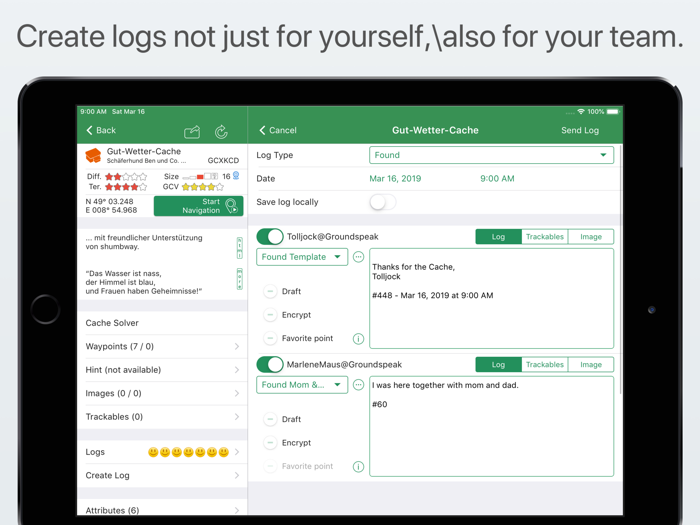This screenshot has height=525, width=700.
Task: Open Attributes (6) row
Action: [x=162, y=508]
